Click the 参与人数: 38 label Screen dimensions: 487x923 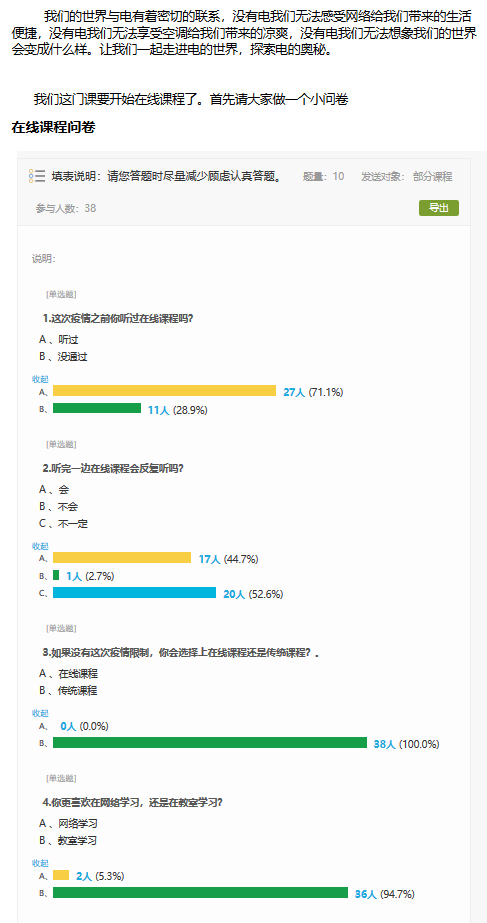pos(66,208)
